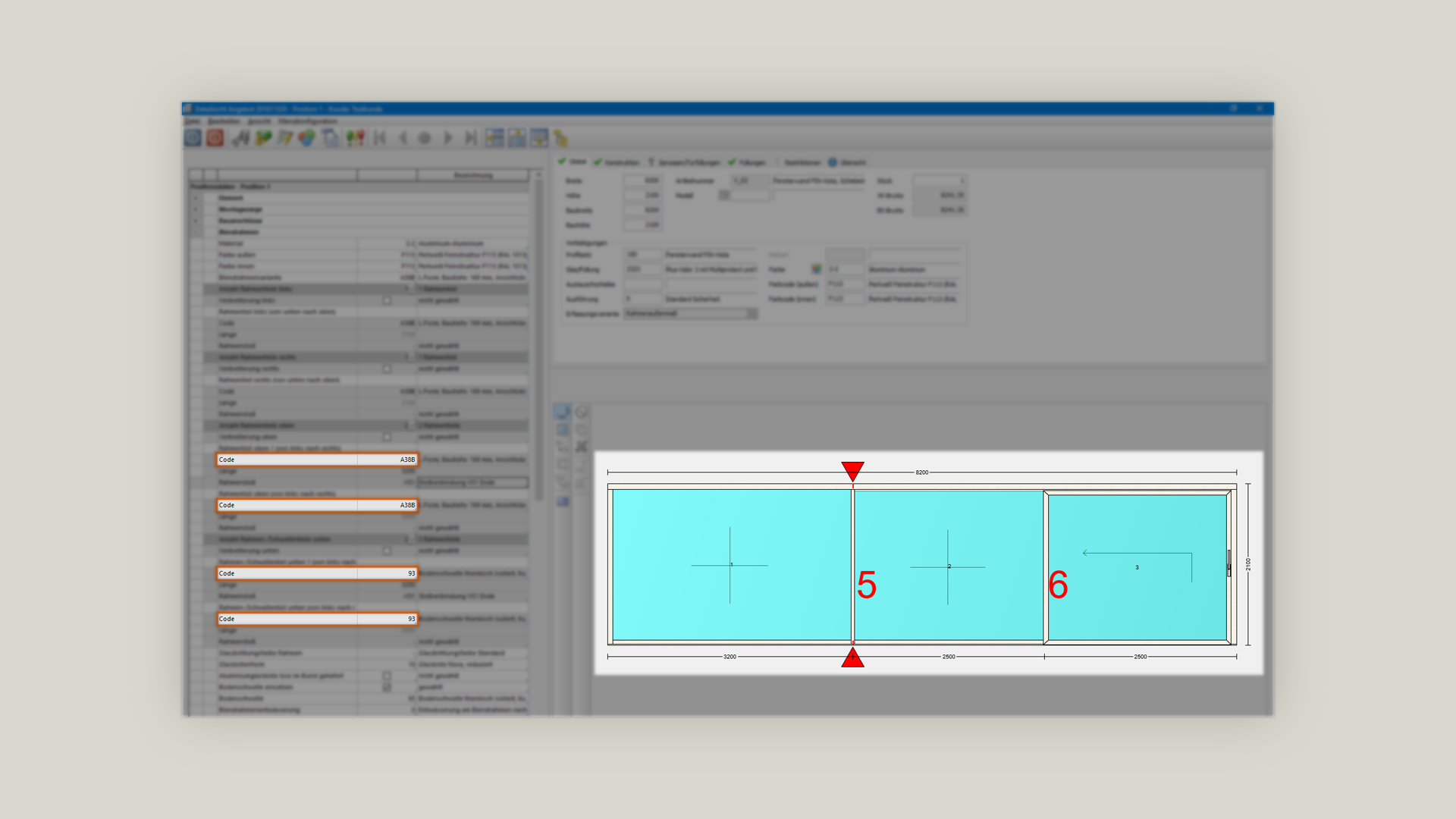Open the Bearbeiten menu

[224, 121]
